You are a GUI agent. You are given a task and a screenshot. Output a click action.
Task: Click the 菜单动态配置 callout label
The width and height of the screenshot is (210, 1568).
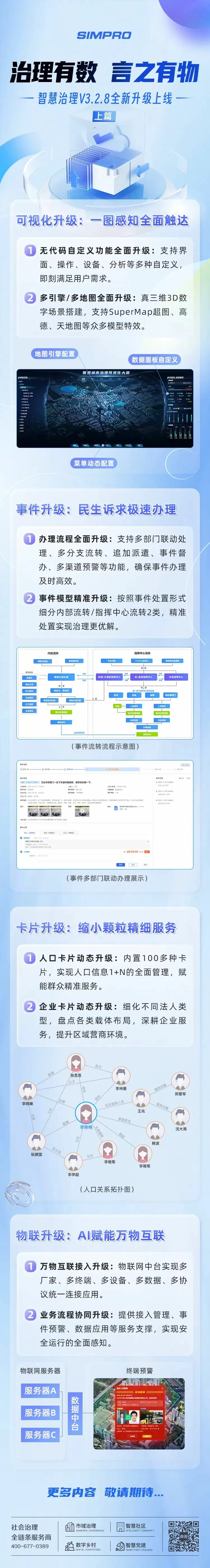(94, 463)
